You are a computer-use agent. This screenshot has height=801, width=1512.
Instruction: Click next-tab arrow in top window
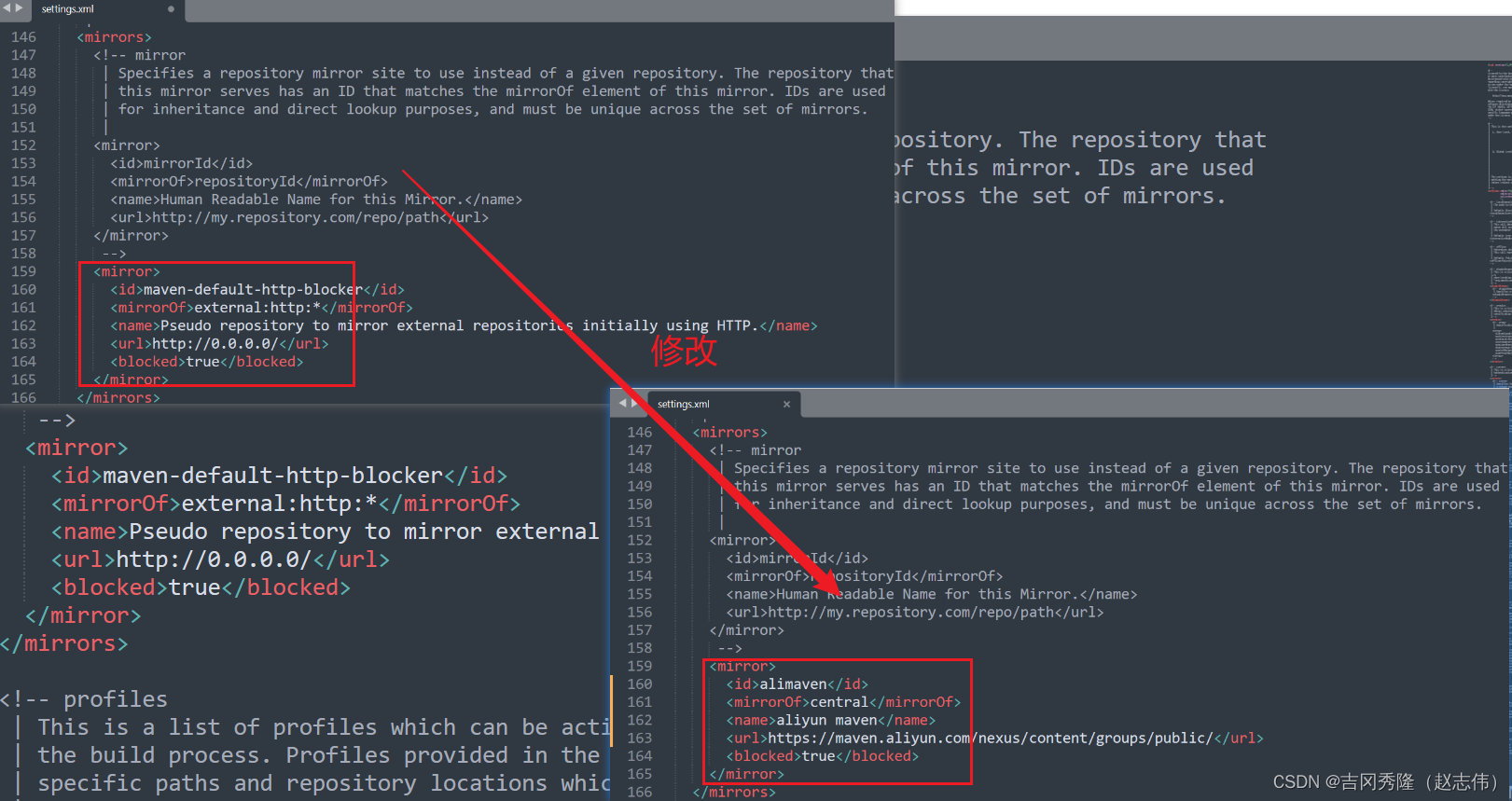tap(19, 7)
